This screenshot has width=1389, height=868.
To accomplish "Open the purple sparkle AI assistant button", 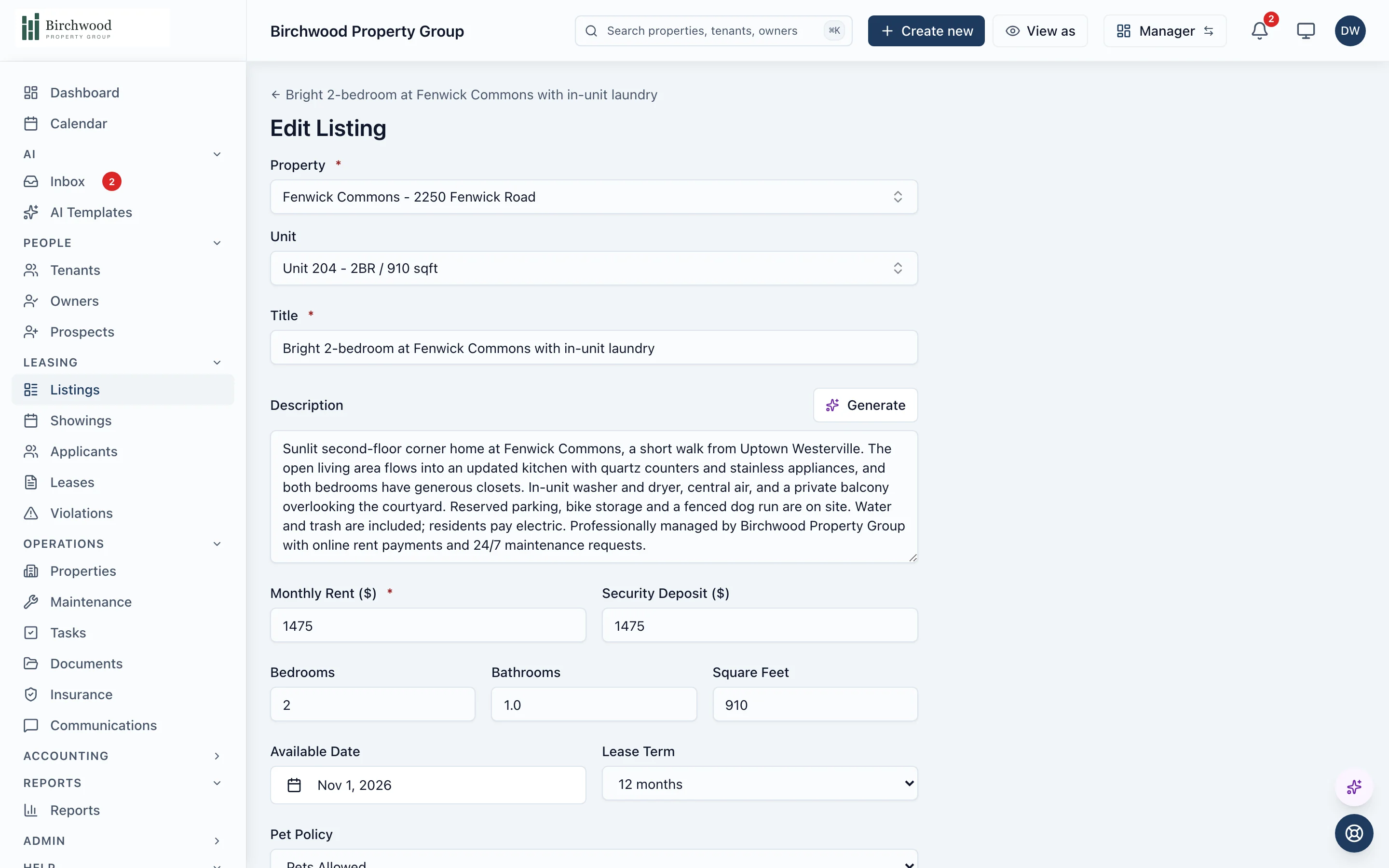I will pyautogui.click(x=1354, y=787).
